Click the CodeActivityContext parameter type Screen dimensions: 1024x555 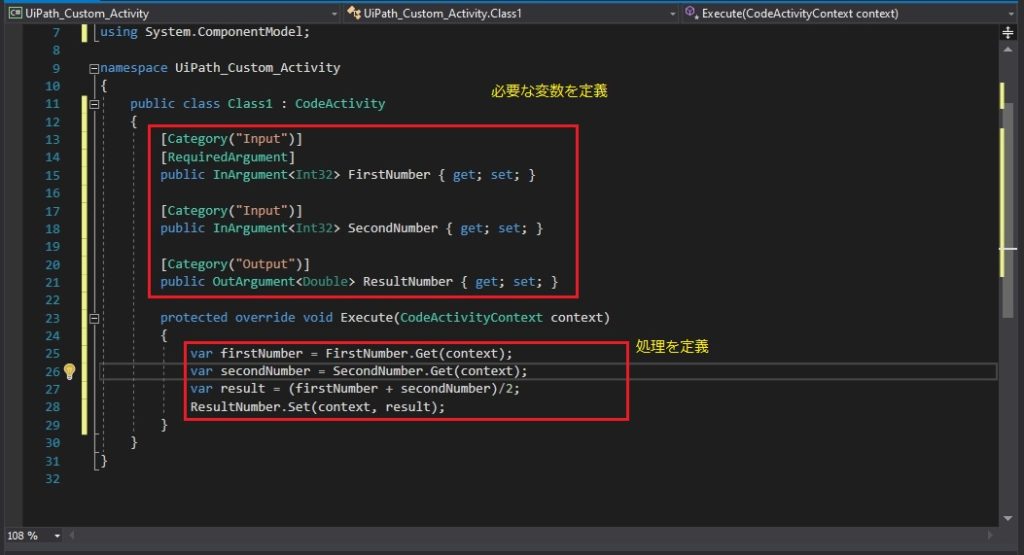(471, 317)
